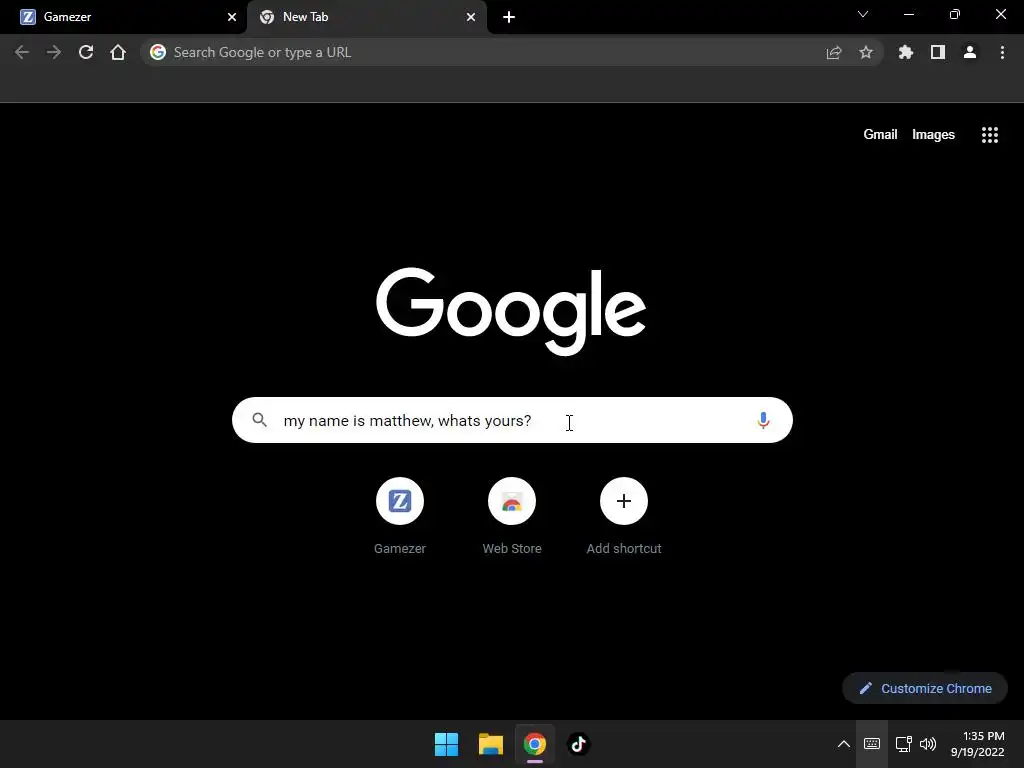Reload the current page
This screenshot has height=768, width=1024.
[86, 52]
